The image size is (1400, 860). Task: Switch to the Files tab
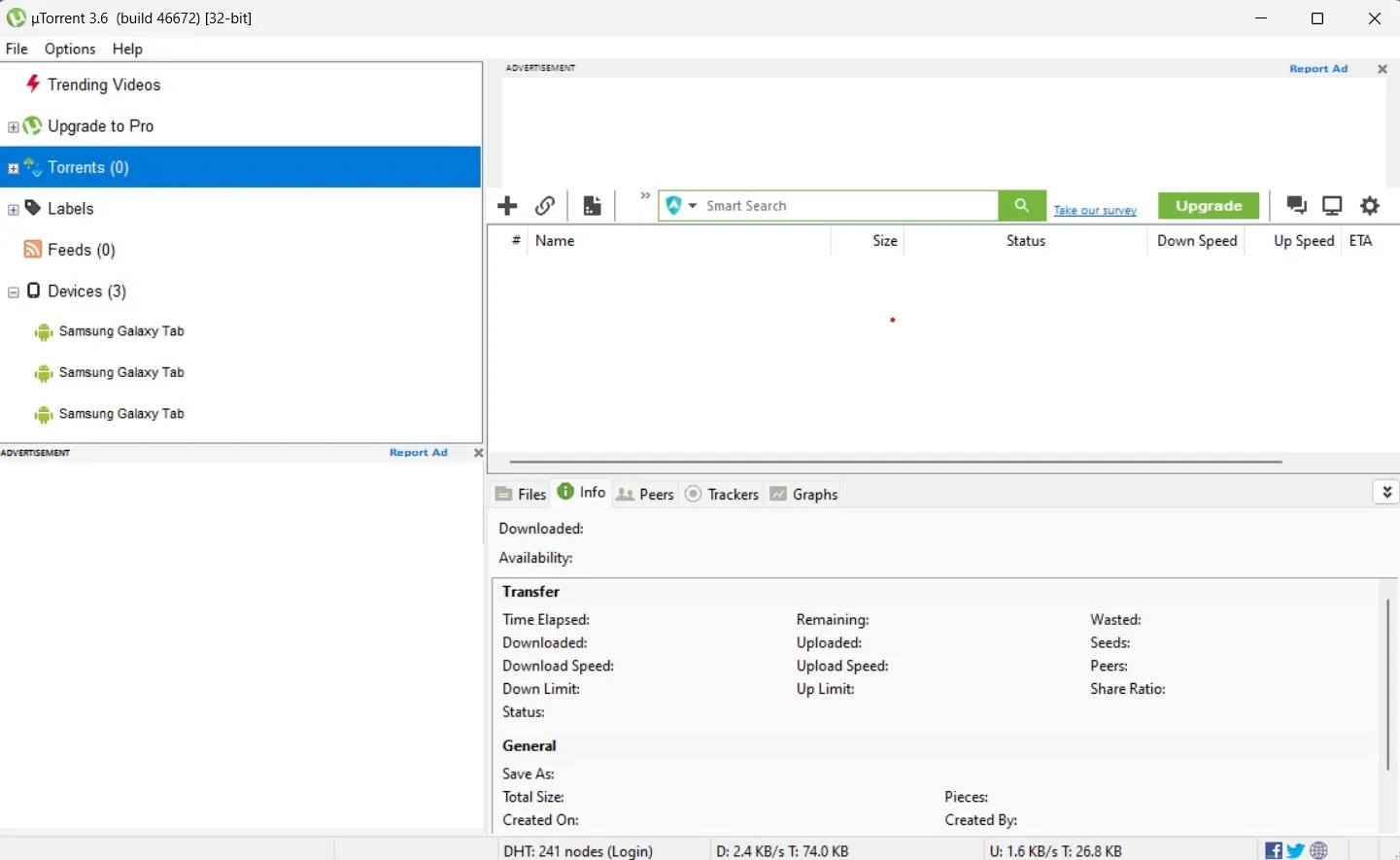tap(521, 494)
